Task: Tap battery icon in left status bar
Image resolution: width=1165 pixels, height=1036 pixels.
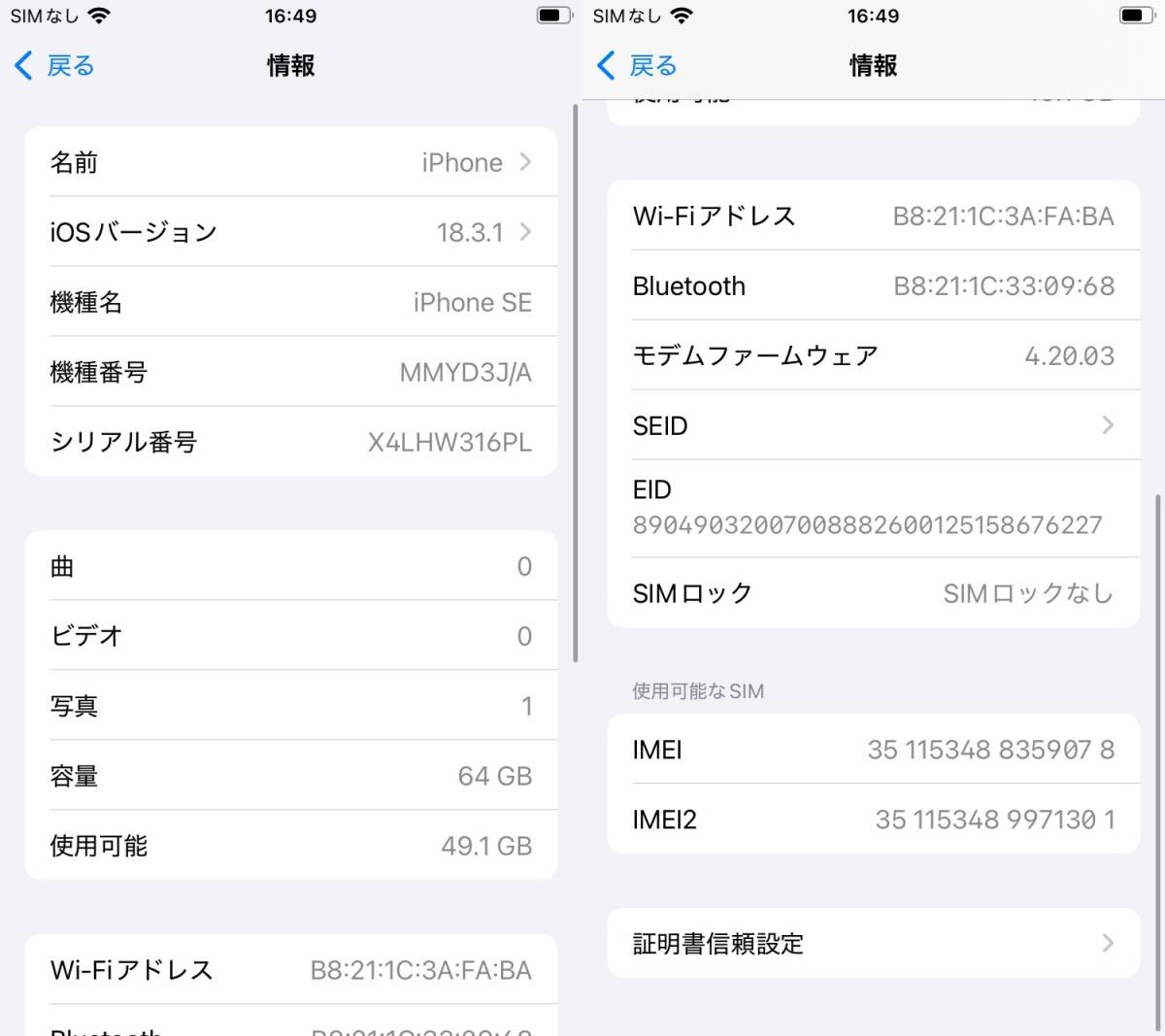Action: (554, 16)
